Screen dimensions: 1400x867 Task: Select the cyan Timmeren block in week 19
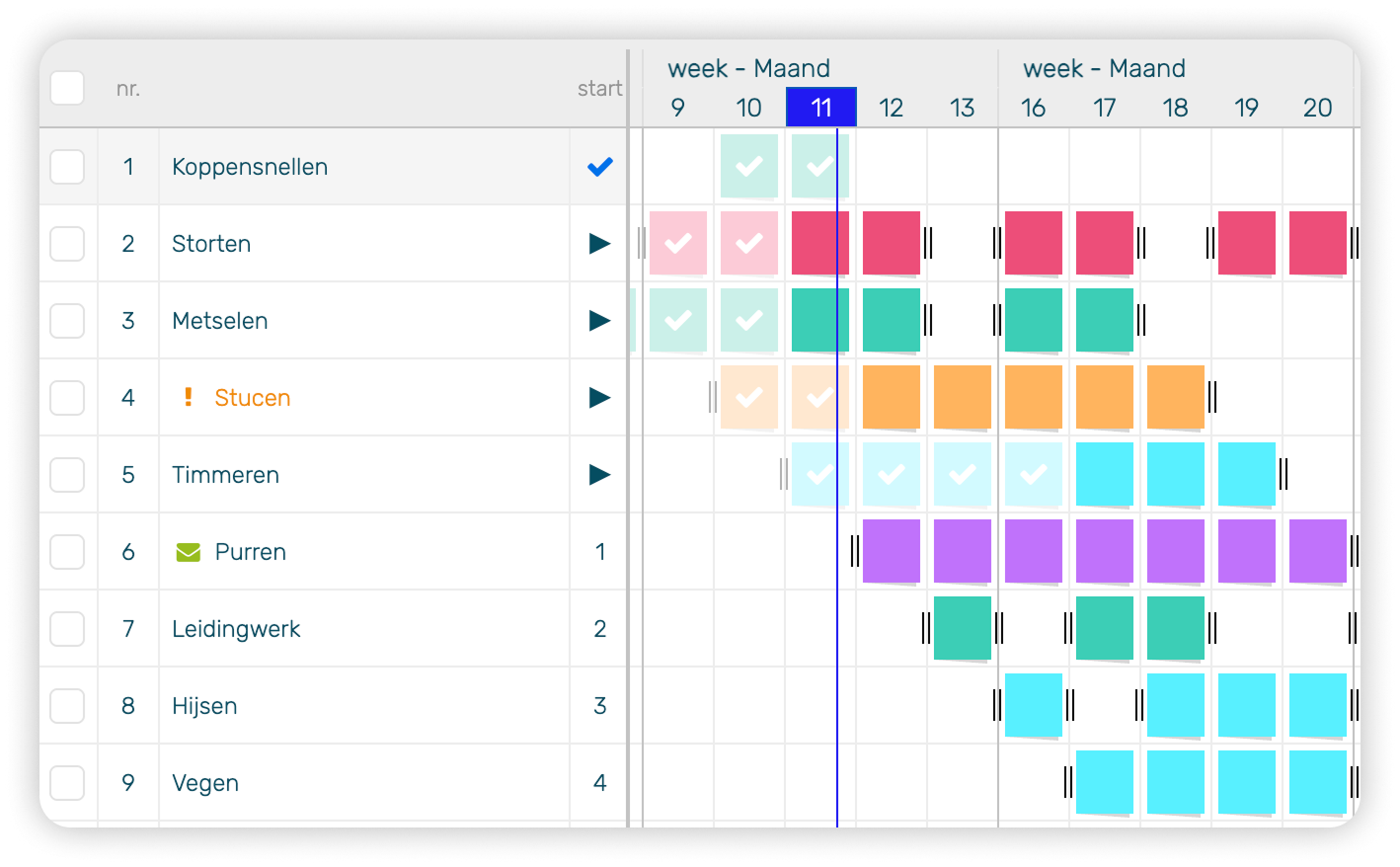[x=1247, y=474]
